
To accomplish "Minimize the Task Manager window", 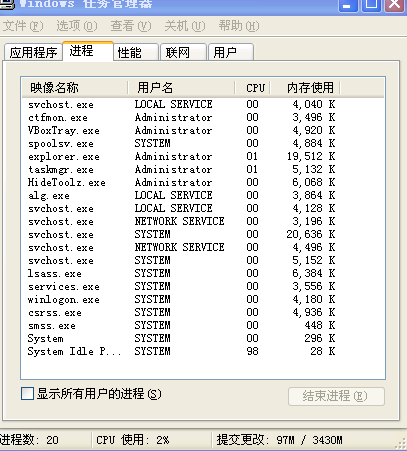I will [x=348, y=5].
